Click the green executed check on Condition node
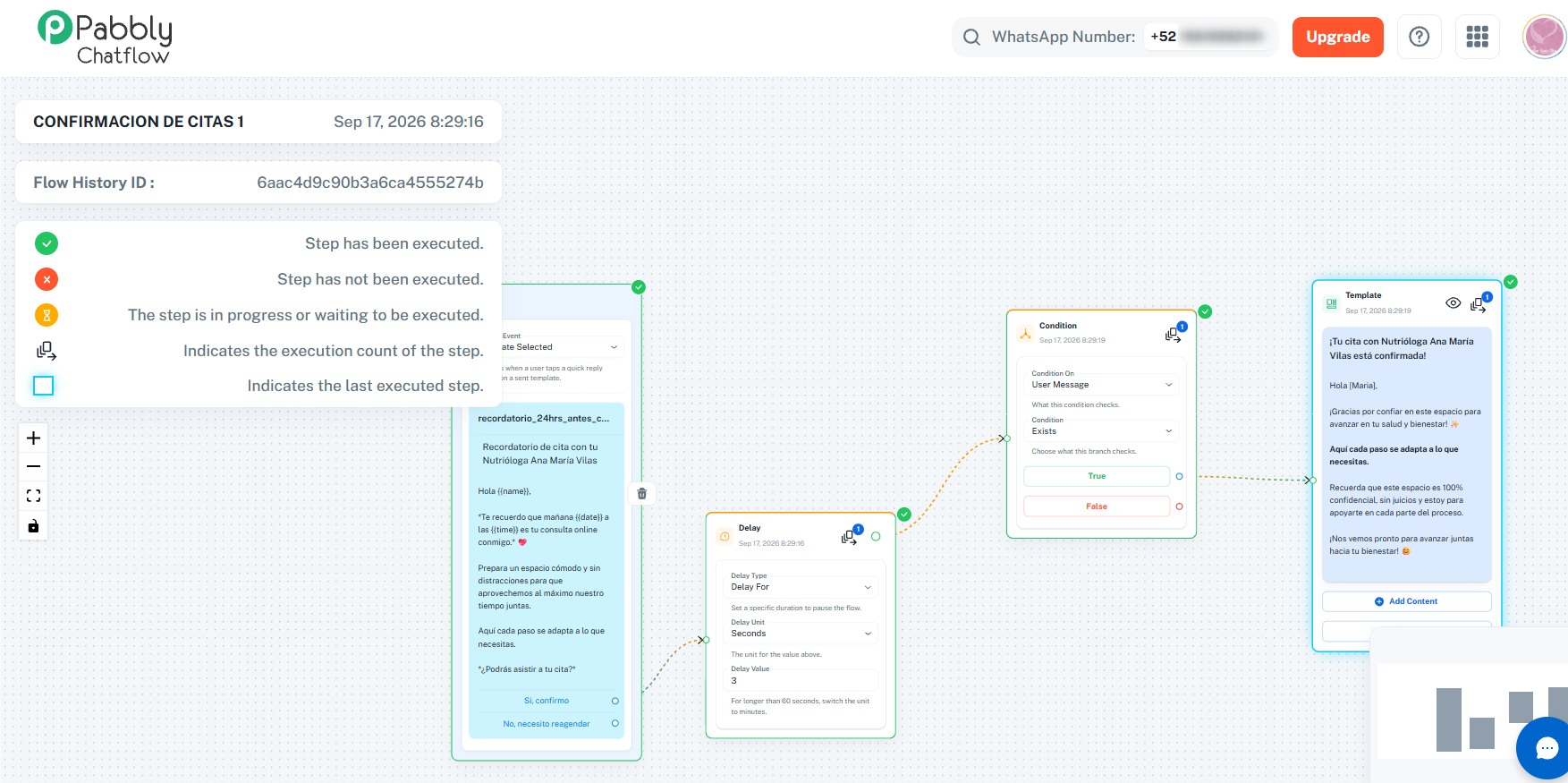 point(1205,311)
